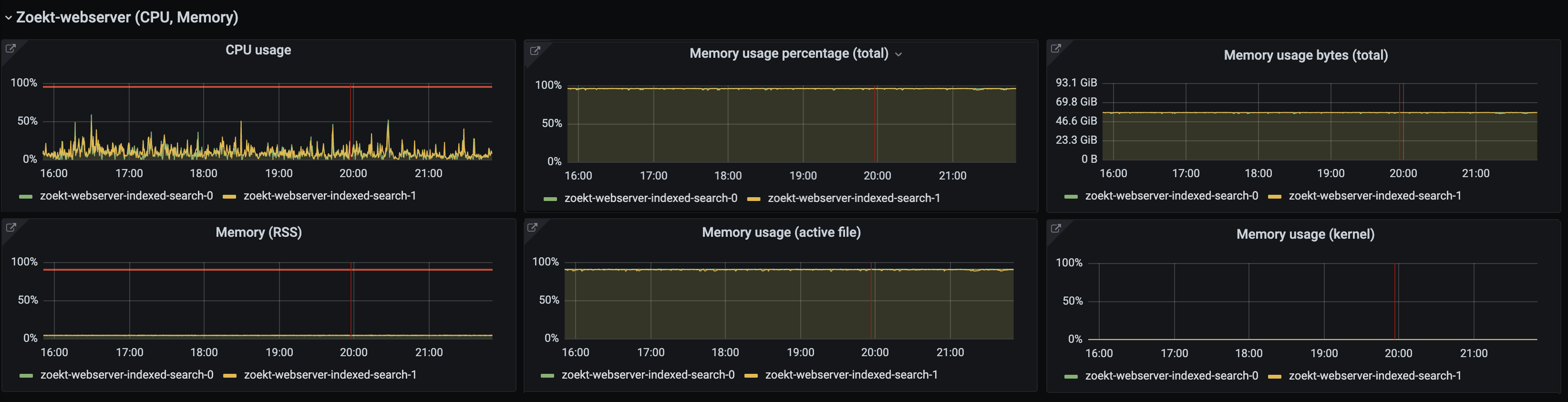The width and height of the screenshot is (1568, 402).
Task: Toggle indexed-search-0 series in Memory usage percentage legend
Action: click(650, 198)
